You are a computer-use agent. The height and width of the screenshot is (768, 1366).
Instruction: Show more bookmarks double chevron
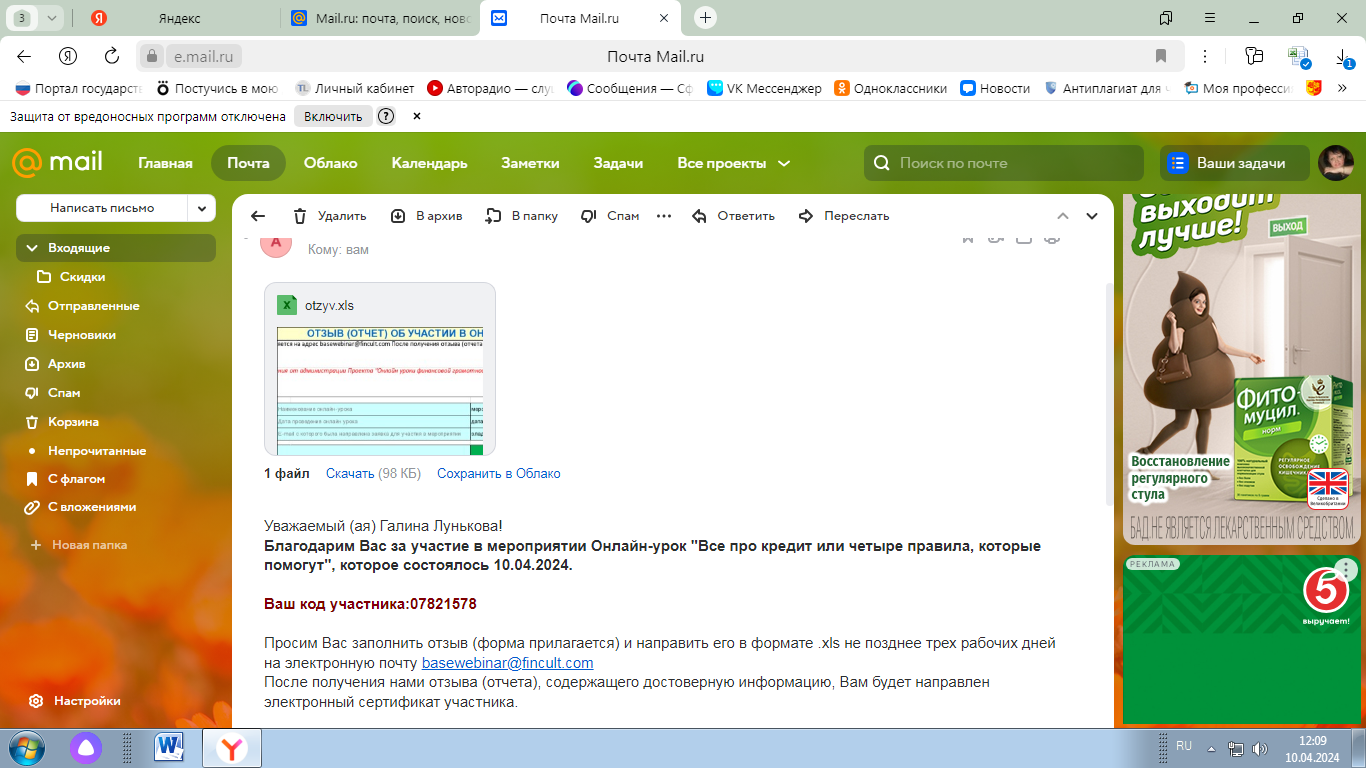tap(1343, 88)
